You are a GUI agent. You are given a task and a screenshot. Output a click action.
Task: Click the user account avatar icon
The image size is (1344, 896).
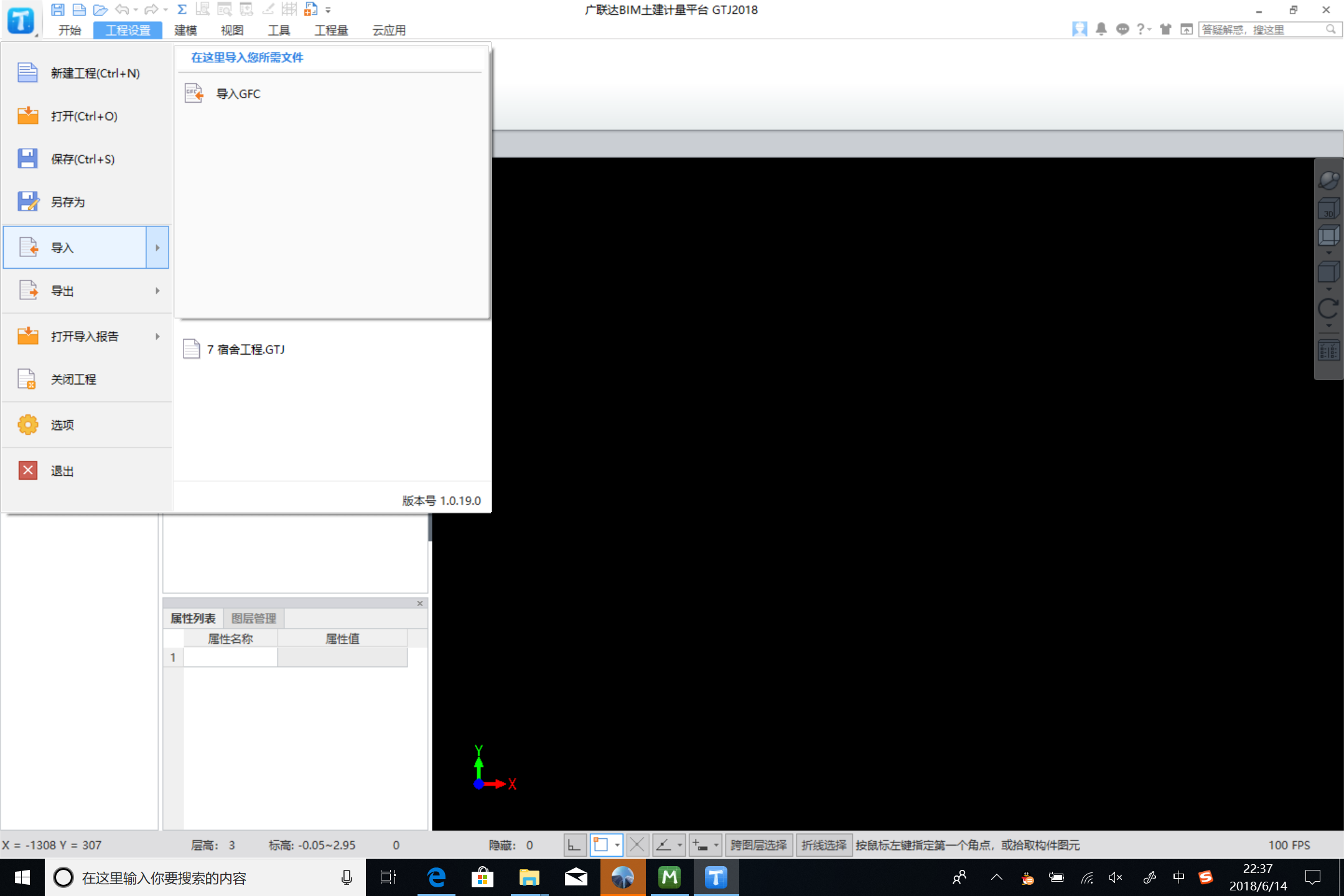[x=1080, y=29]
